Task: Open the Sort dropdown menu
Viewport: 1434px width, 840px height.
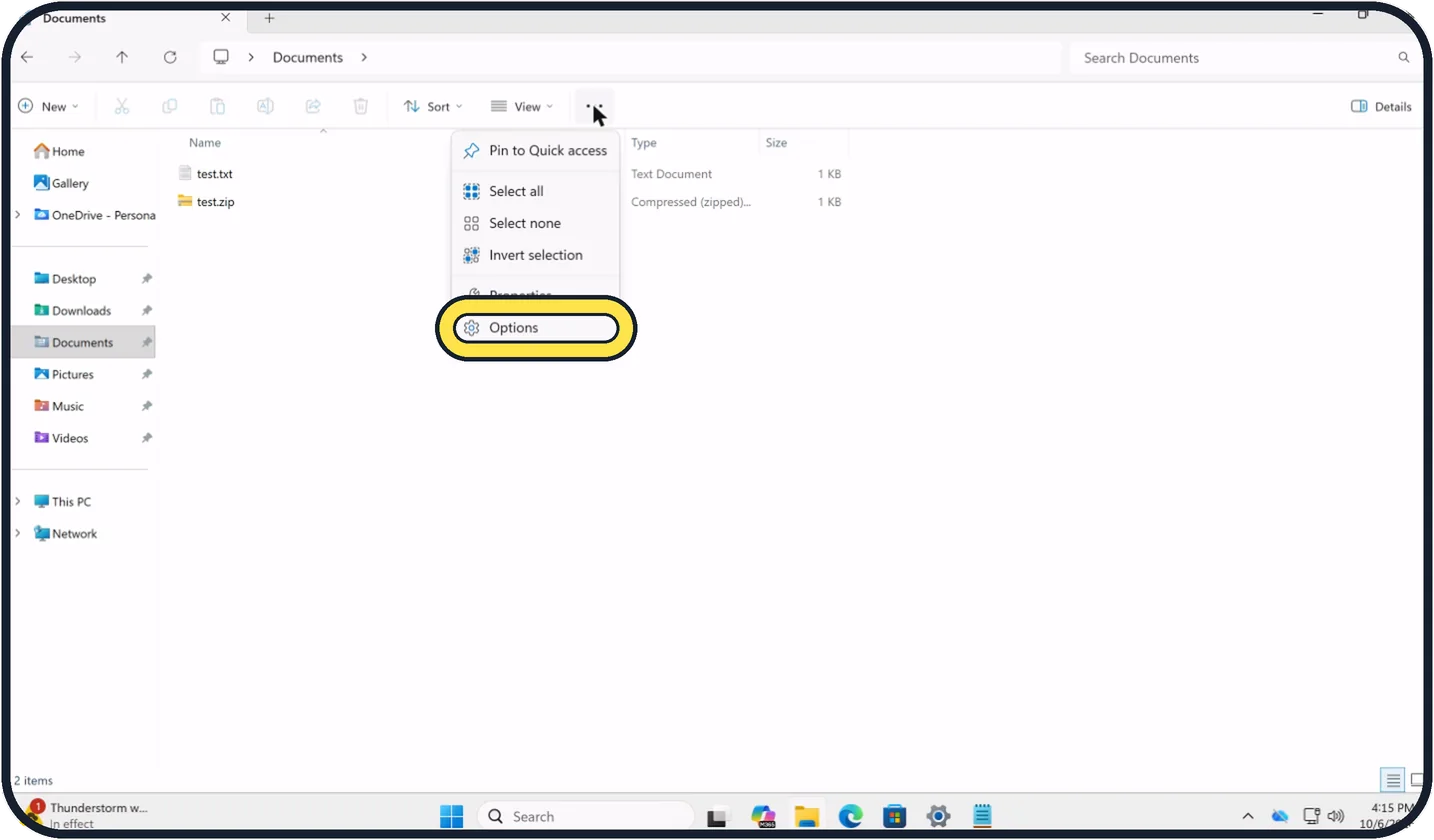Action: pyautogui.click(x=433, y=106)
